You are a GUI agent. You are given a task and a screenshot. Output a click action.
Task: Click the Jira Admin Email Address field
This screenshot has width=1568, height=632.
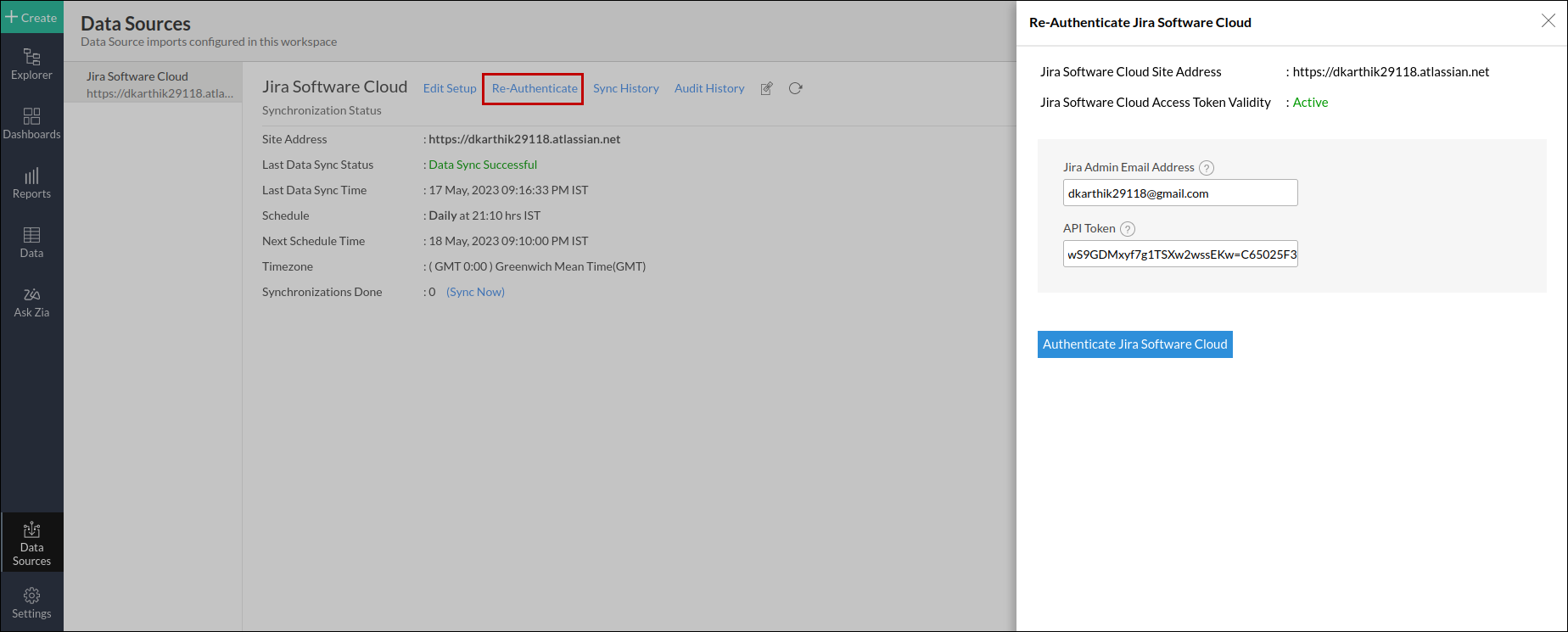[1180, 193]
